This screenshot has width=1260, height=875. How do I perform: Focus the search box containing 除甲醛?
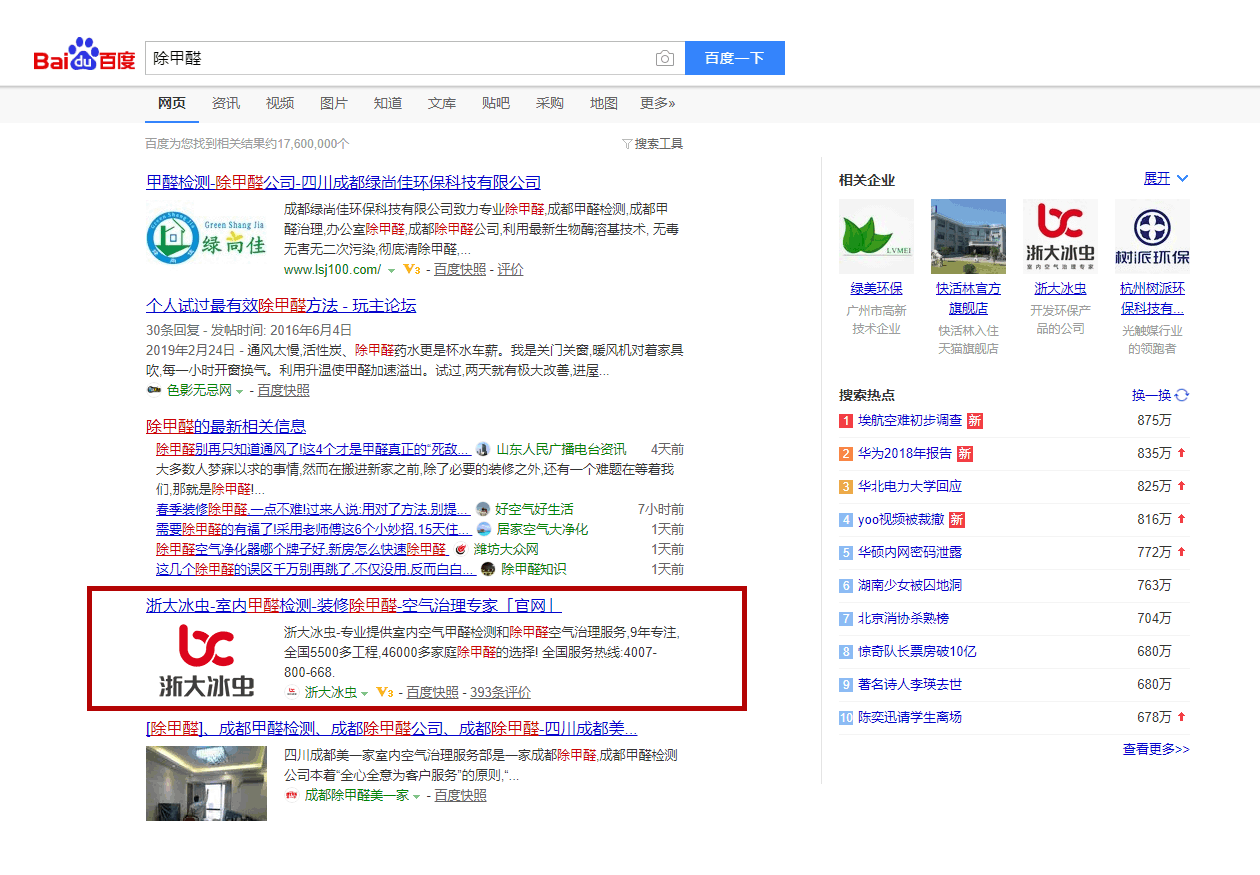pyautogui.click(x=400, y=58)
